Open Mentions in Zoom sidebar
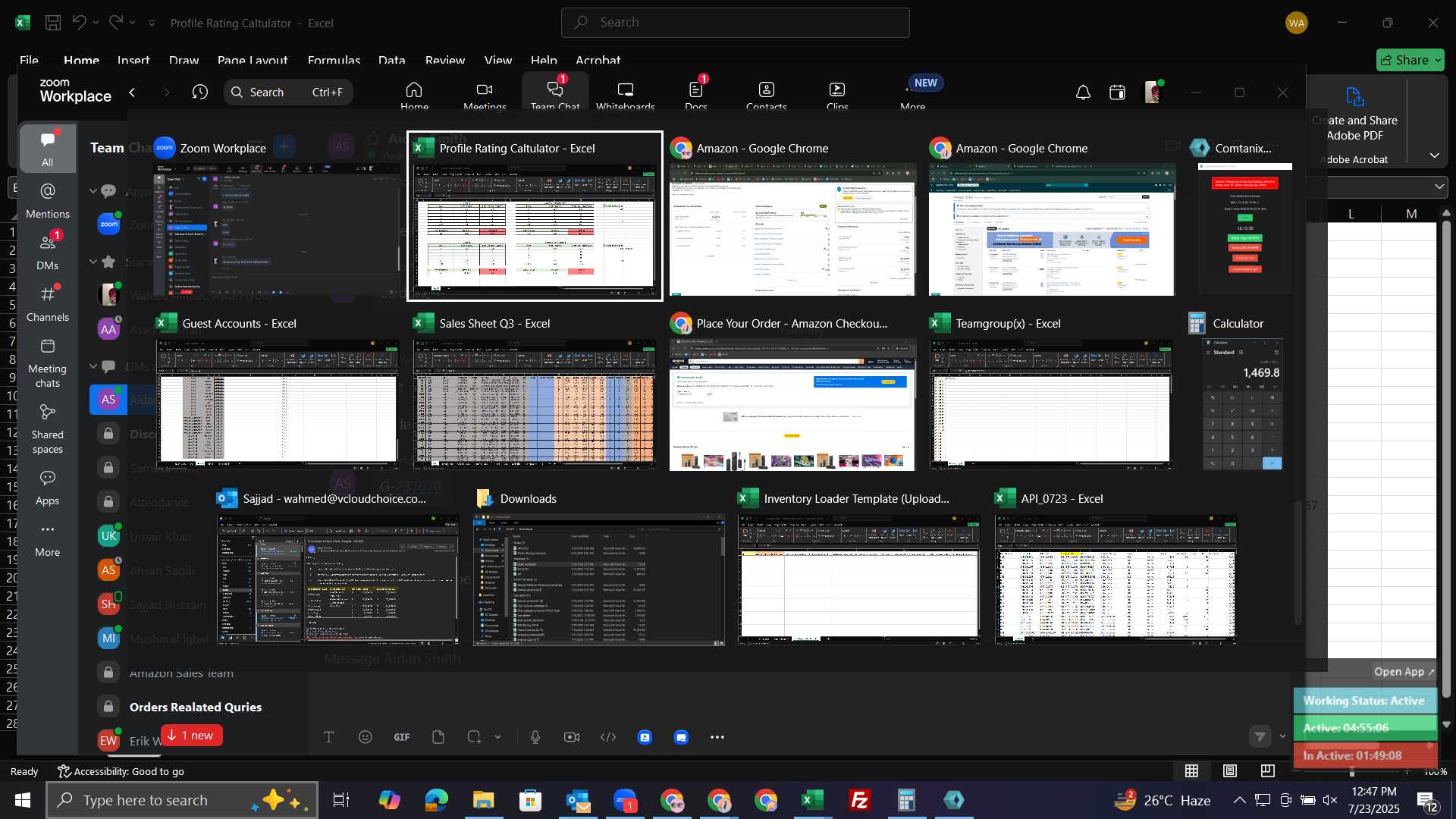The image size is (1456, 819). (x=47, y=200)
